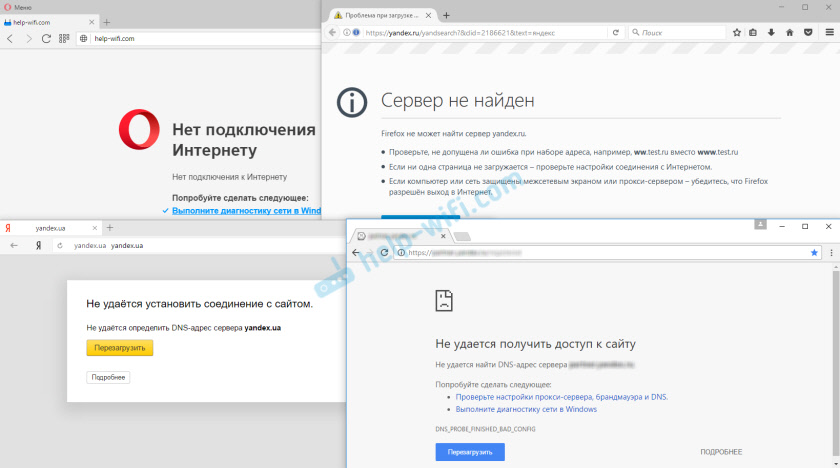Select the DNS_PROBE_FINISHED_BAD_CONFIG error code text
Screen dimensions: 840x468
(485, 429)
